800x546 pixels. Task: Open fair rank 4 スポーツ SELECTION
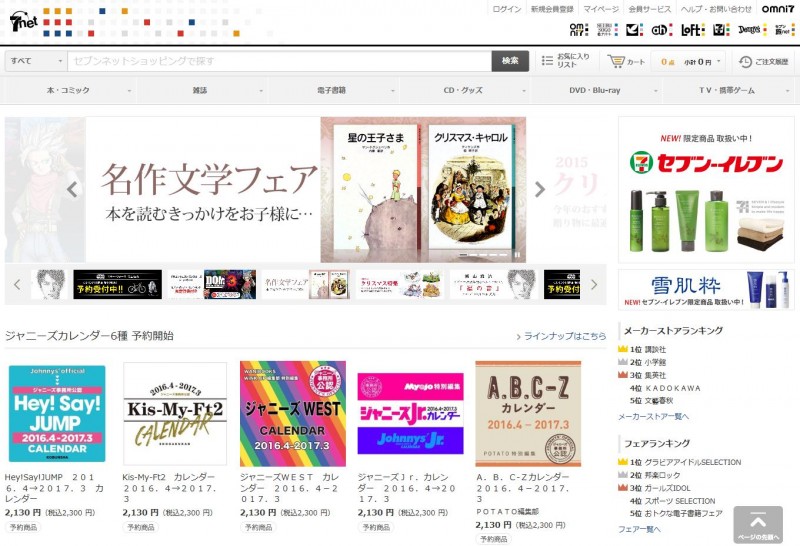pyautogui.click(x=680, y=501)
